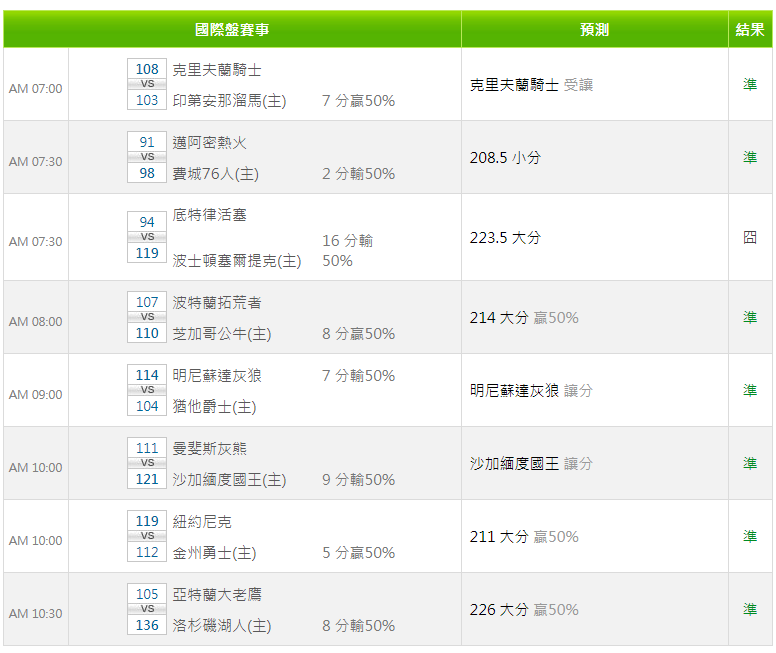The width and height of the screenshot is (776, 653).
Task: Select team 紐約尼克
Action: point(202,521)
